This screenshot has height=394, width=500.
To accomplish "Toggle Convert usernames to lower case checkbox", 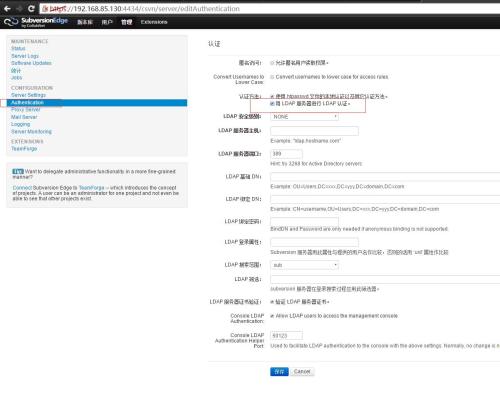I will pyautogui.click(x=272, y=77).
